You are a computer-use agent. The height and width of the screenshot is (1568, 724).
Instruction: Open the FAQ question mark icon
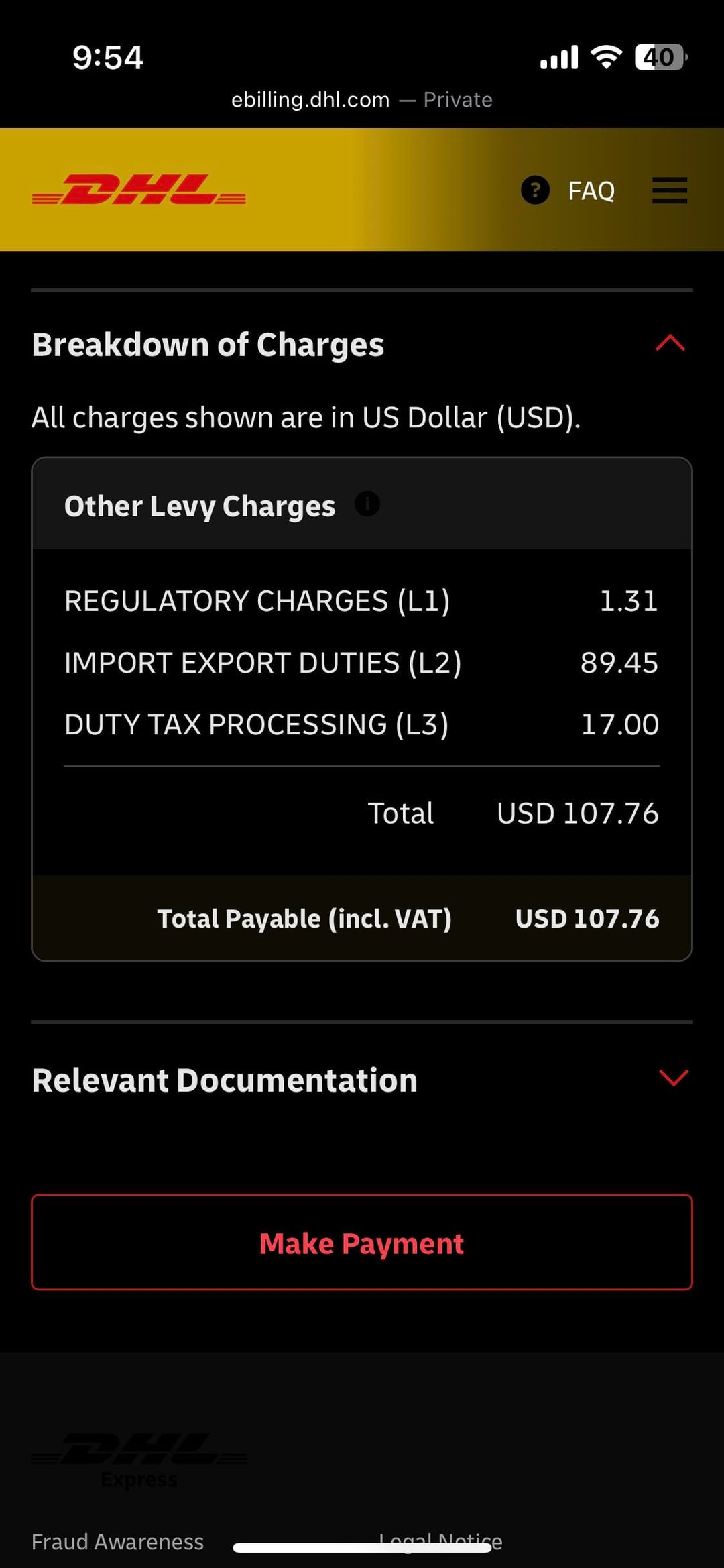pos(535,190)
